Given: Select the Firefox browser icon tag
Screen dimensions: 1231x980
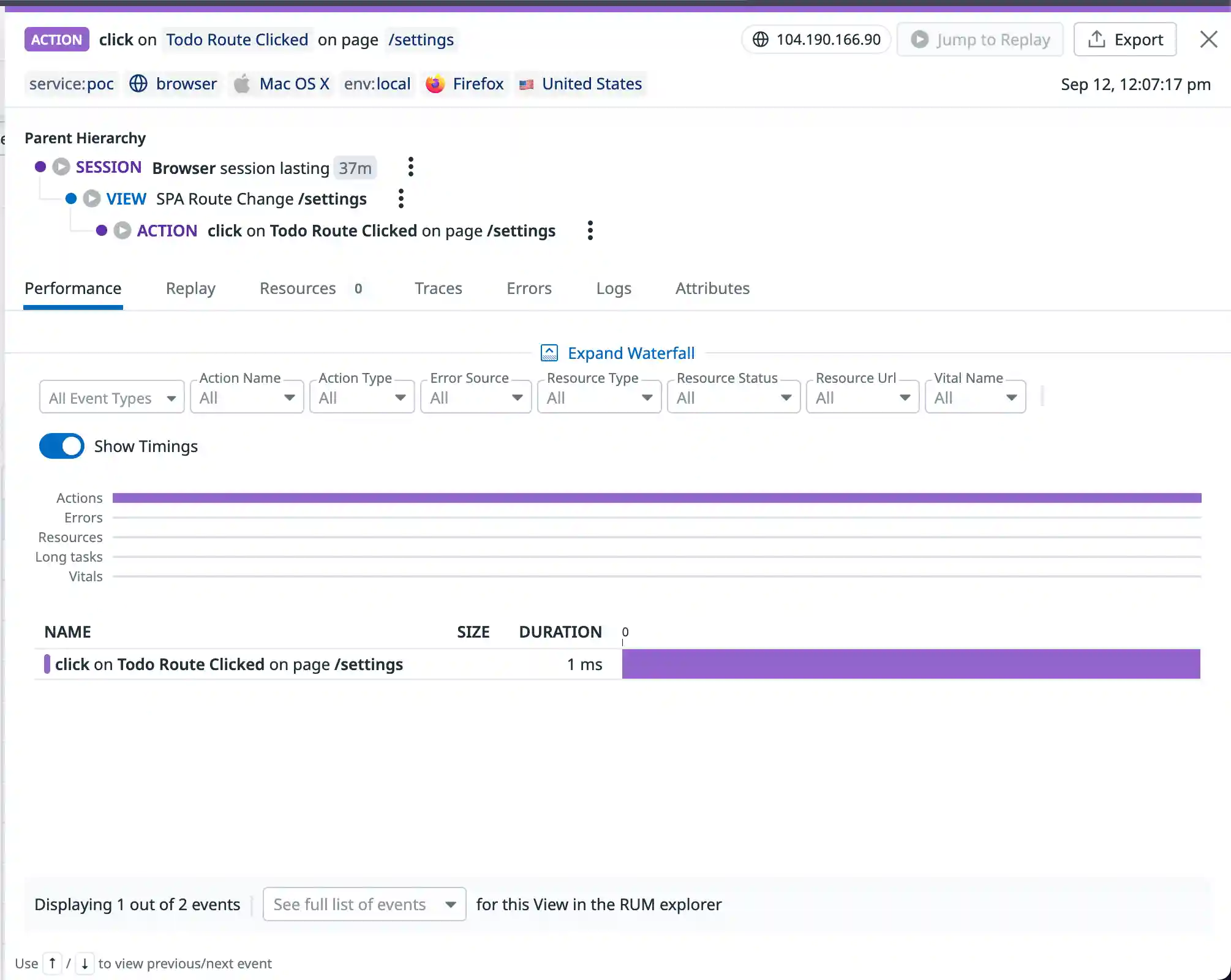Looking at the screenshot, I should pos(435,84).
